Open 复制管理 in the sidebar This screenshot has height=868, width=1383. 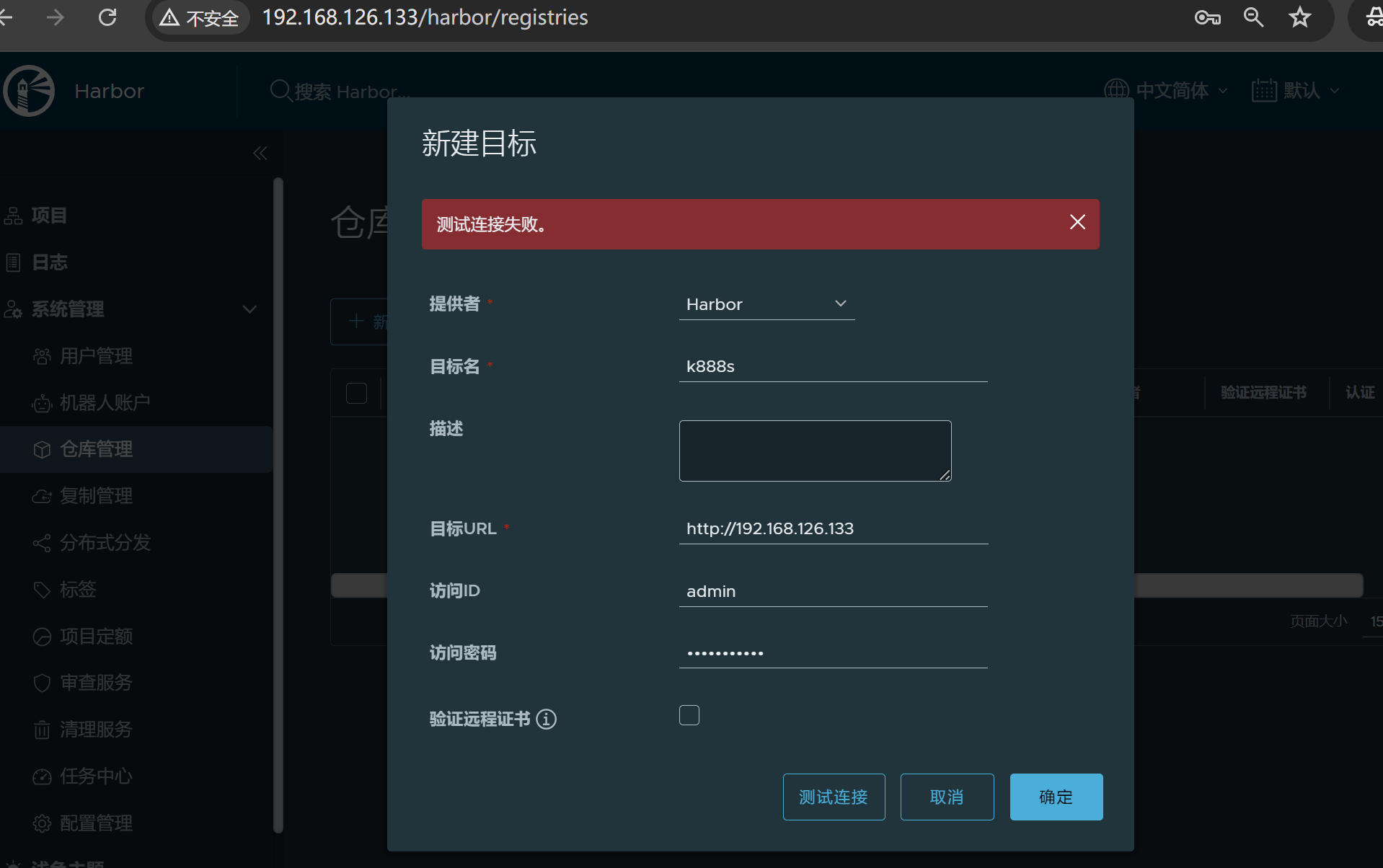(x=96, y=496)
